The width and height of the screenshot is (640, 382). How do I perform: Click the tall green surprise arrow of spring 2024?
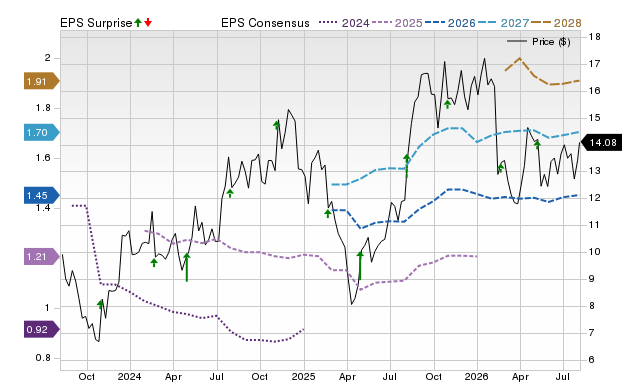coord(187,267)
